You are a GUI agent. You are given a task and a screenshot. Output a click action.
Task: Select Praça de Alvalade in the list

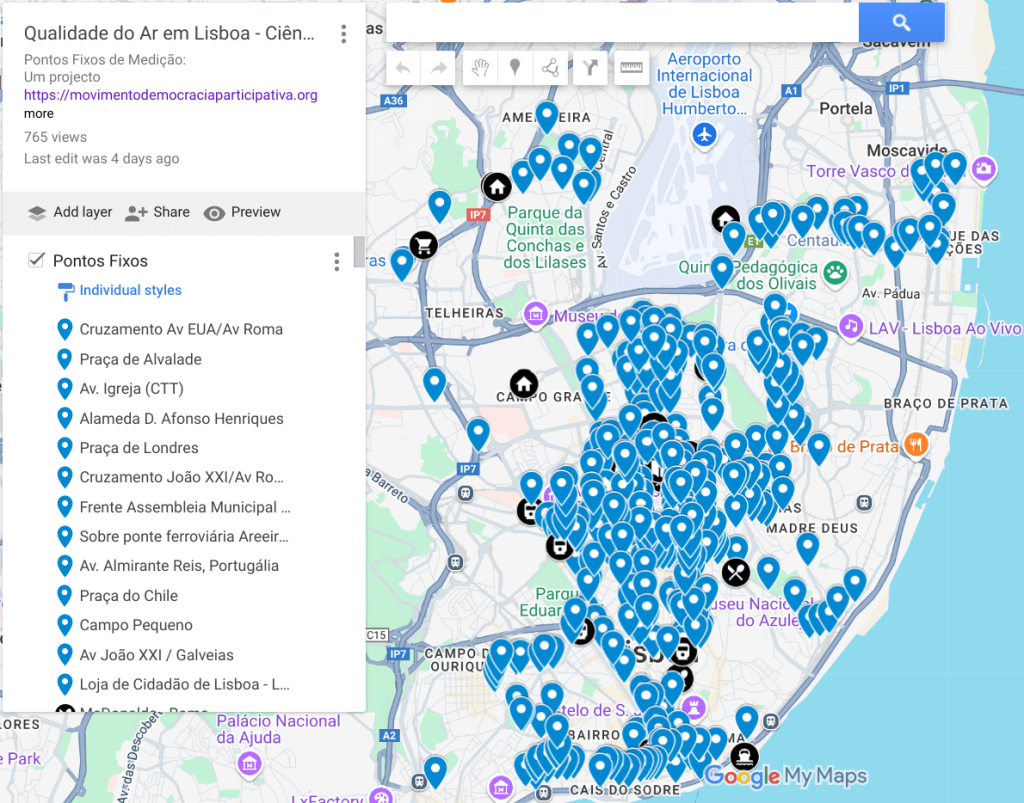[140, 359]
